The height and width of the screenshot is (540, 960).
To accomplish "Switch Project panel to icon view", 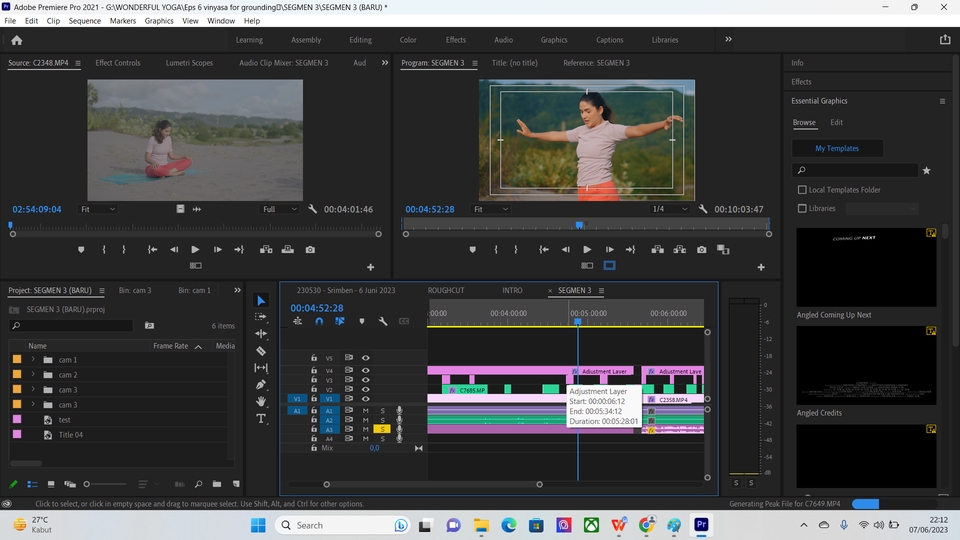I will click(x=51, y=484).
